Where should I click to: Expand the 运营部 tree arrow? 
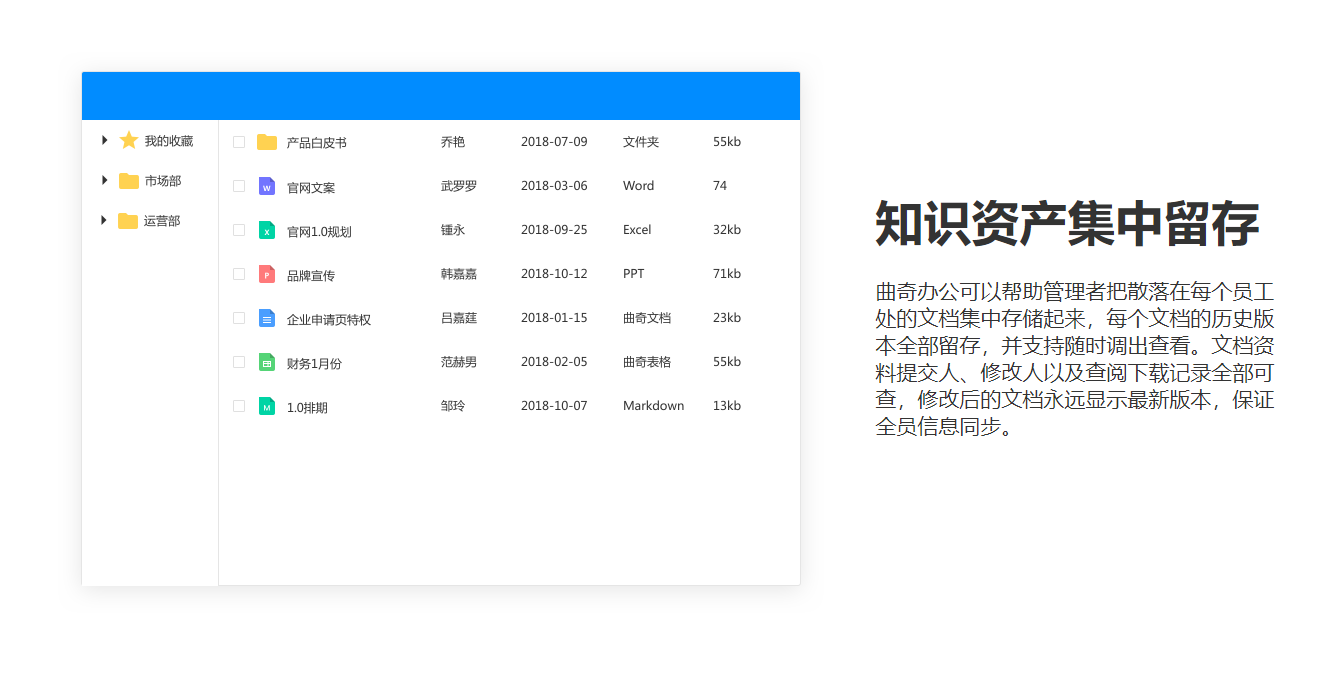coord(104,220)
